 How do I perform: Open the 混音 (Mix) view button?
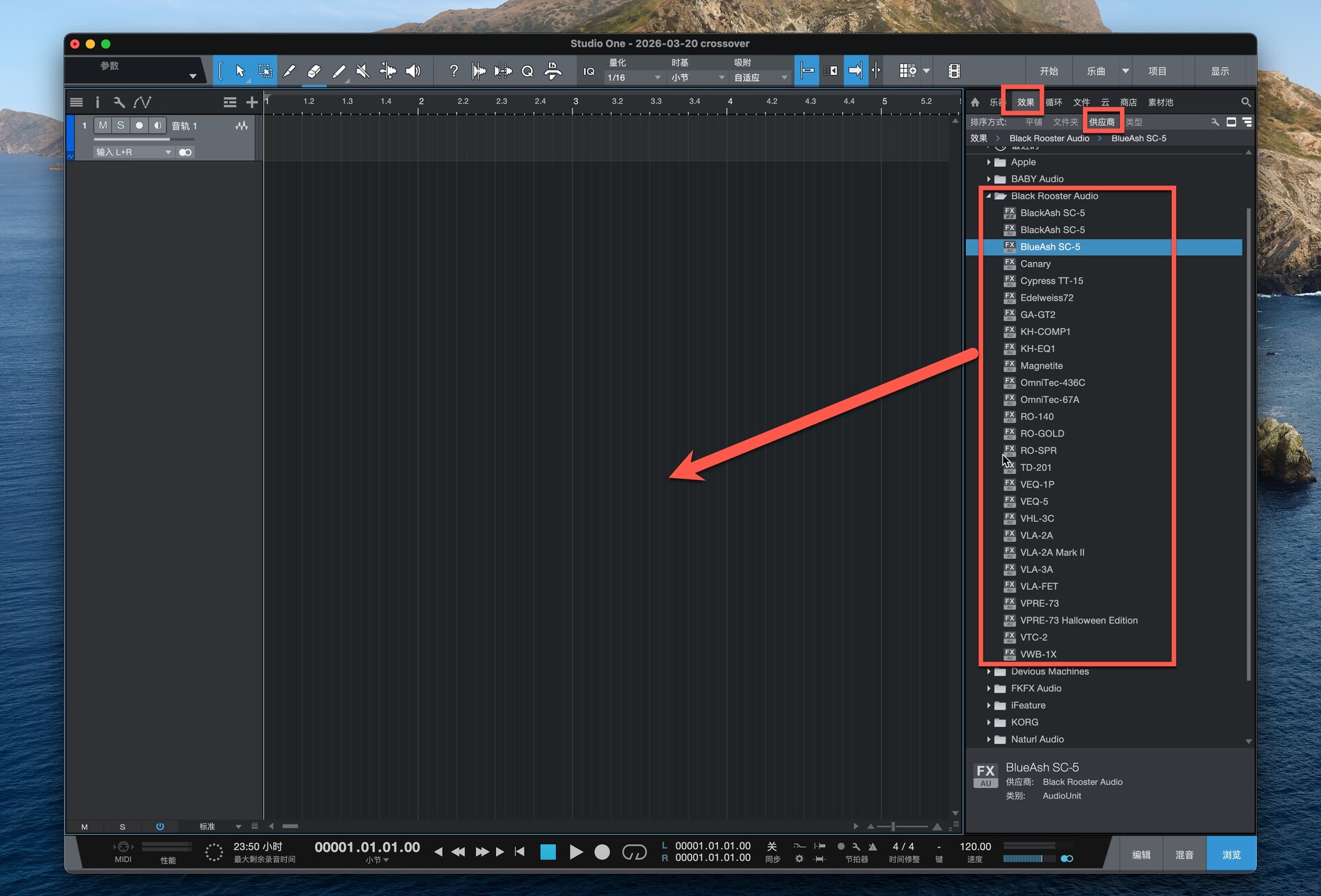tap(1184, 854)
